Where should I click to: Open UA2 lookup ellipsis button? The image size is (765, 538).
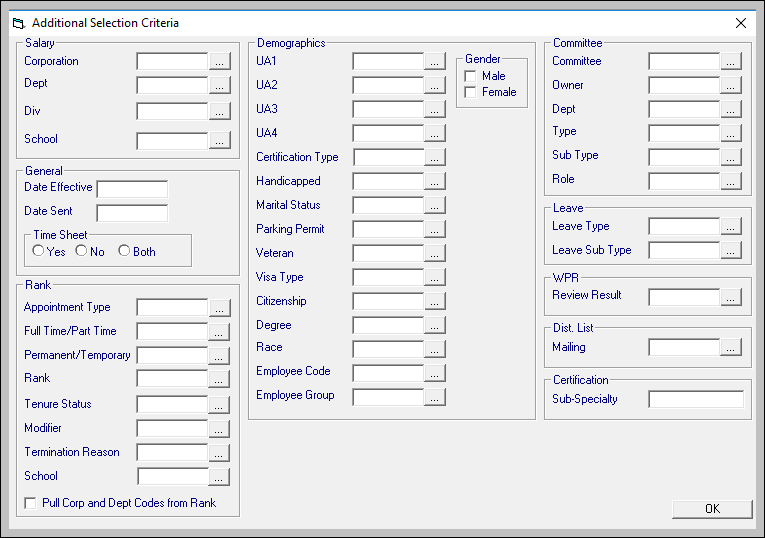(435, 85)
